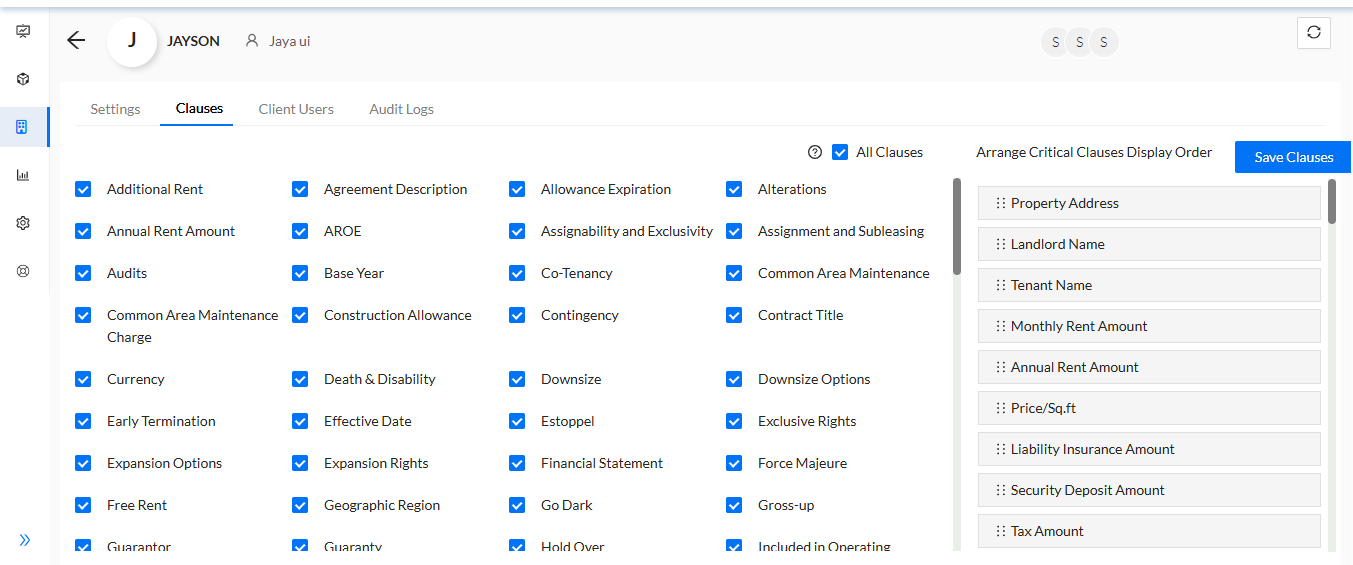This screenshot has width=1353, height=565.
Task: Open the bar chart sidebar icon
Action: (23, 175)
